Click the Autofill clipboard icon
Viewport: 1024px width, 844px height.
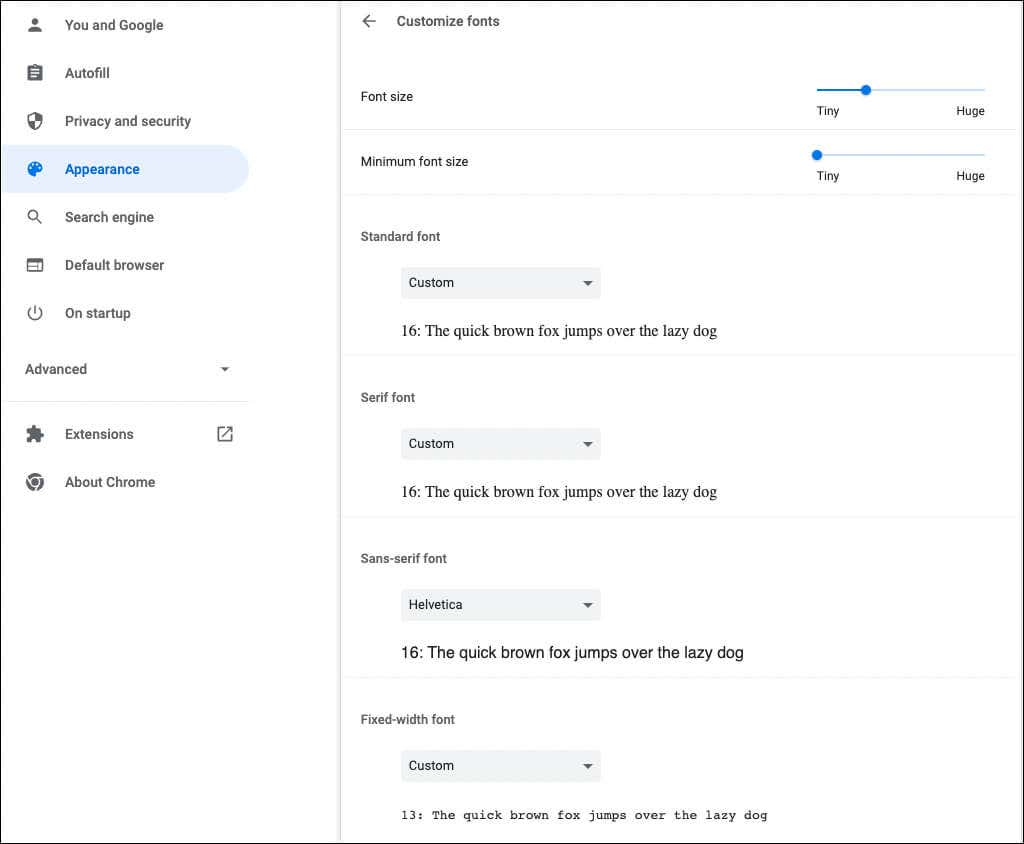[x=36, y=73]
